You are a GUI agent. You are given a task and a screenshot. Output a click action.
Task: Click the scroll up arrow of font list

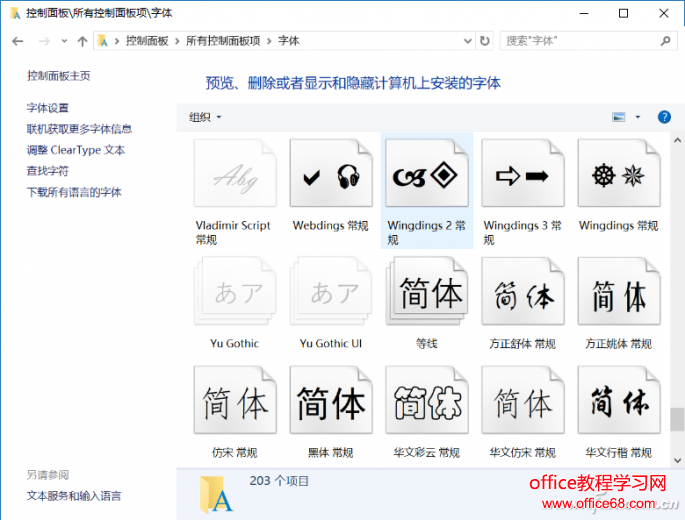677,140
